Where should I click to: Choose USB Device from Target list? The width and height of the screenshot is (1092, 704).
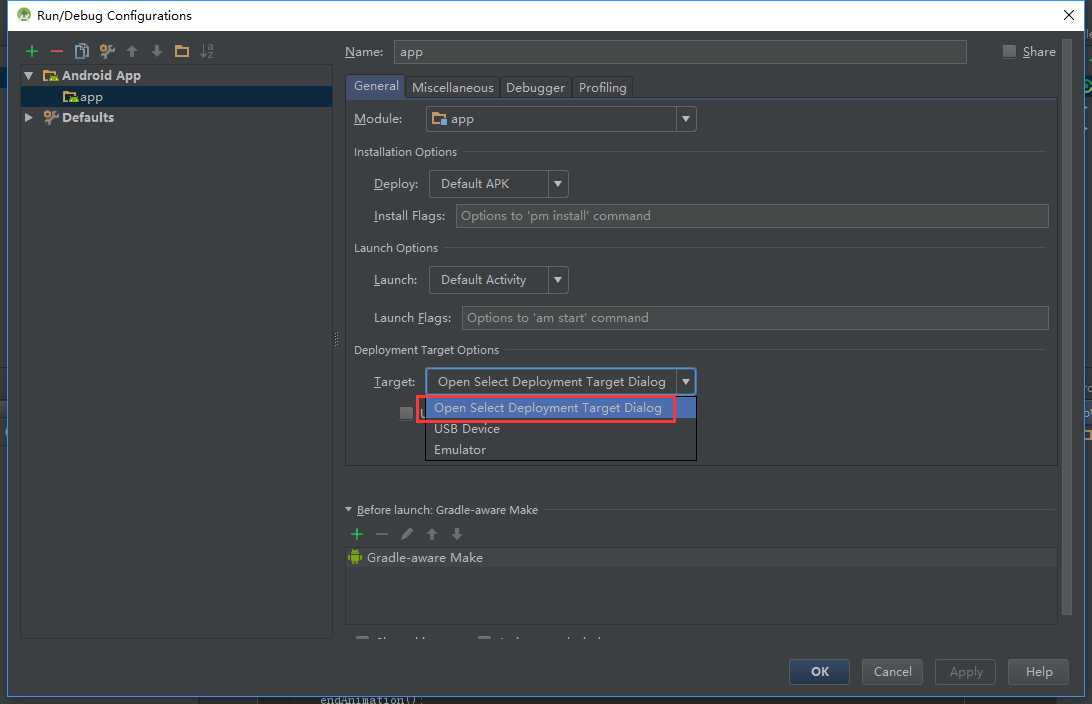point(561,429)
